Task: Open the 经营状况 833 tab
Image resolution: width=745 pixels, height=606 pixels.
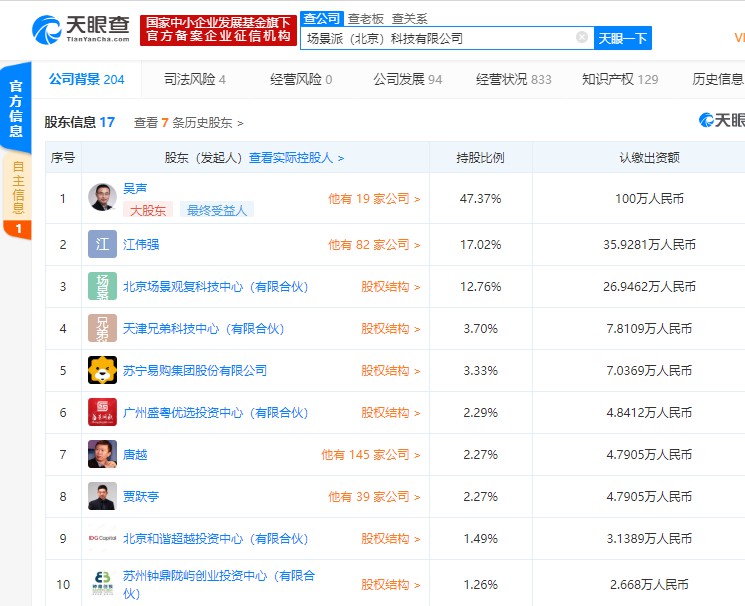Action: tap(514, 79)
